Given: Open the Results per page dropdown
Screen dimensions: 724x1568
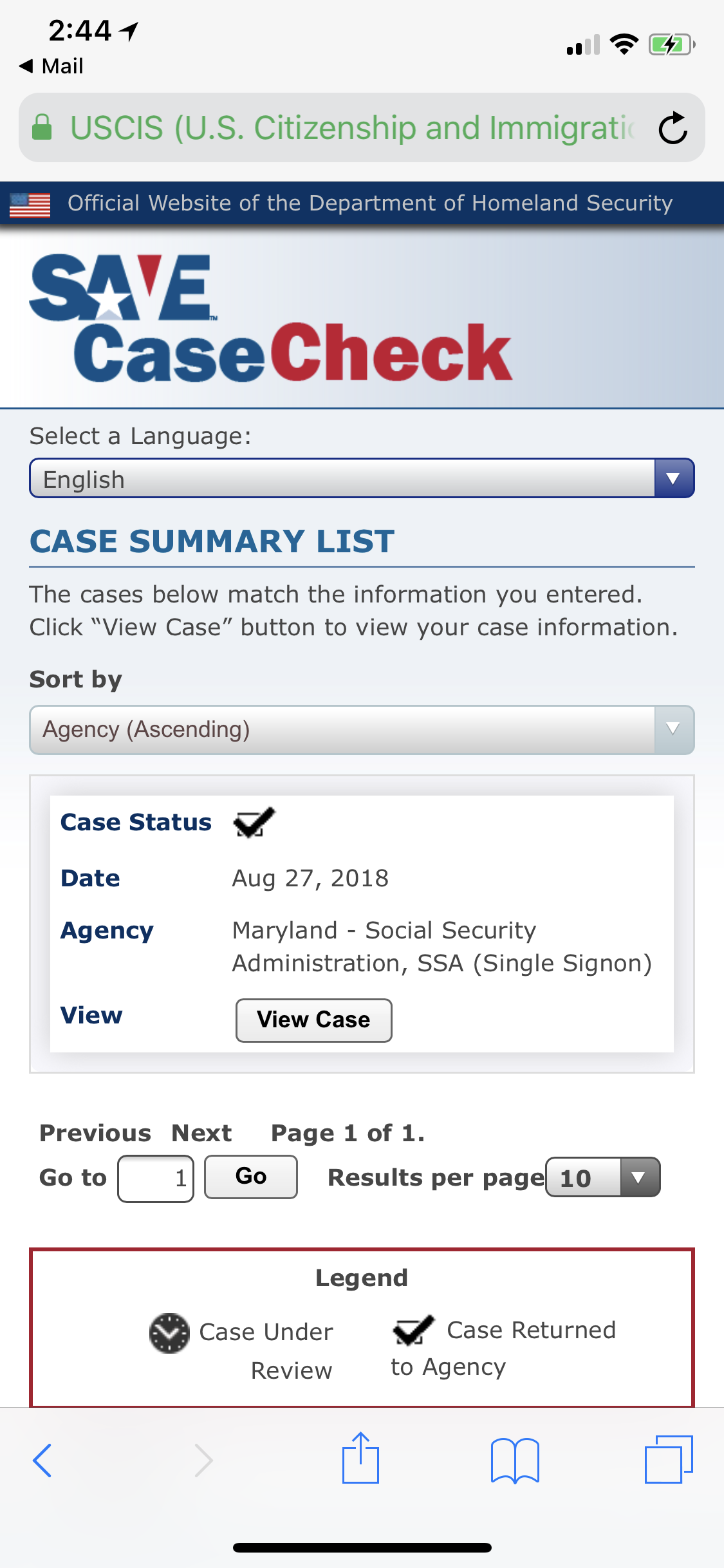Looking at the screenshot, I should (603, 1177).
